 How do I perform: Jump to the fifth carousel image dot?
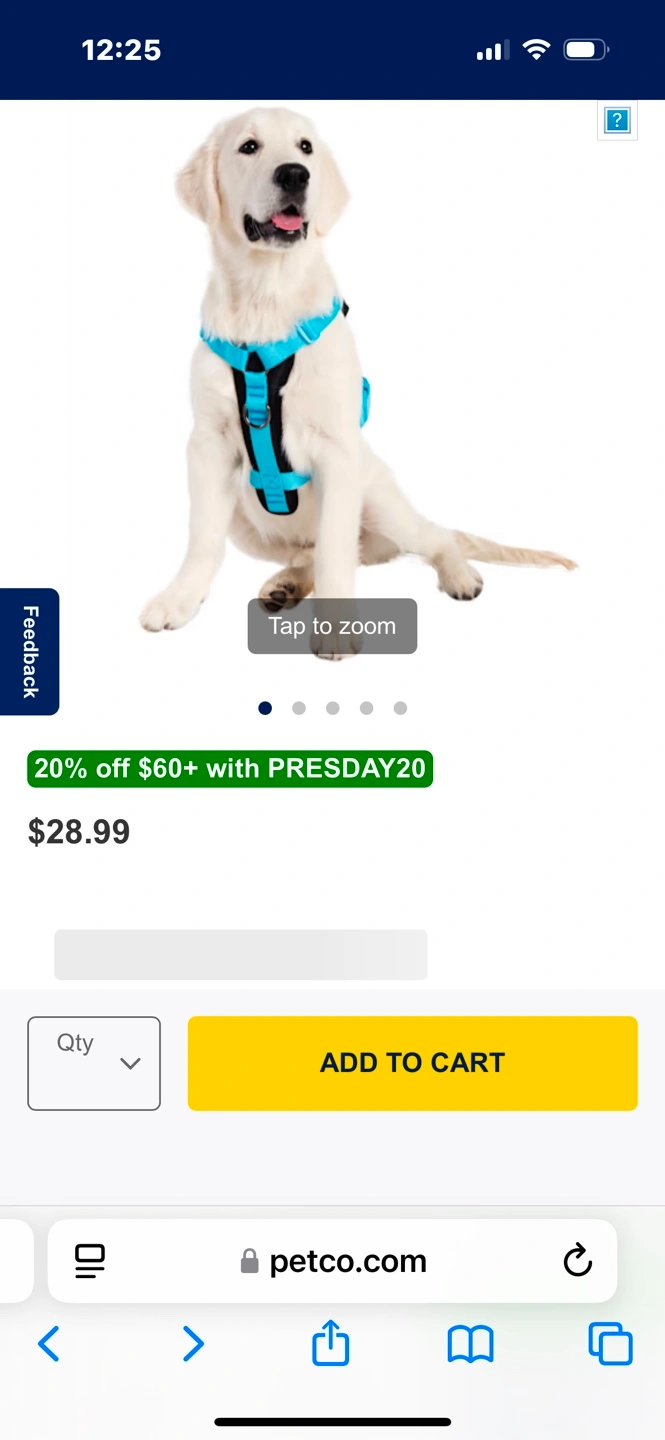point(400,708)
